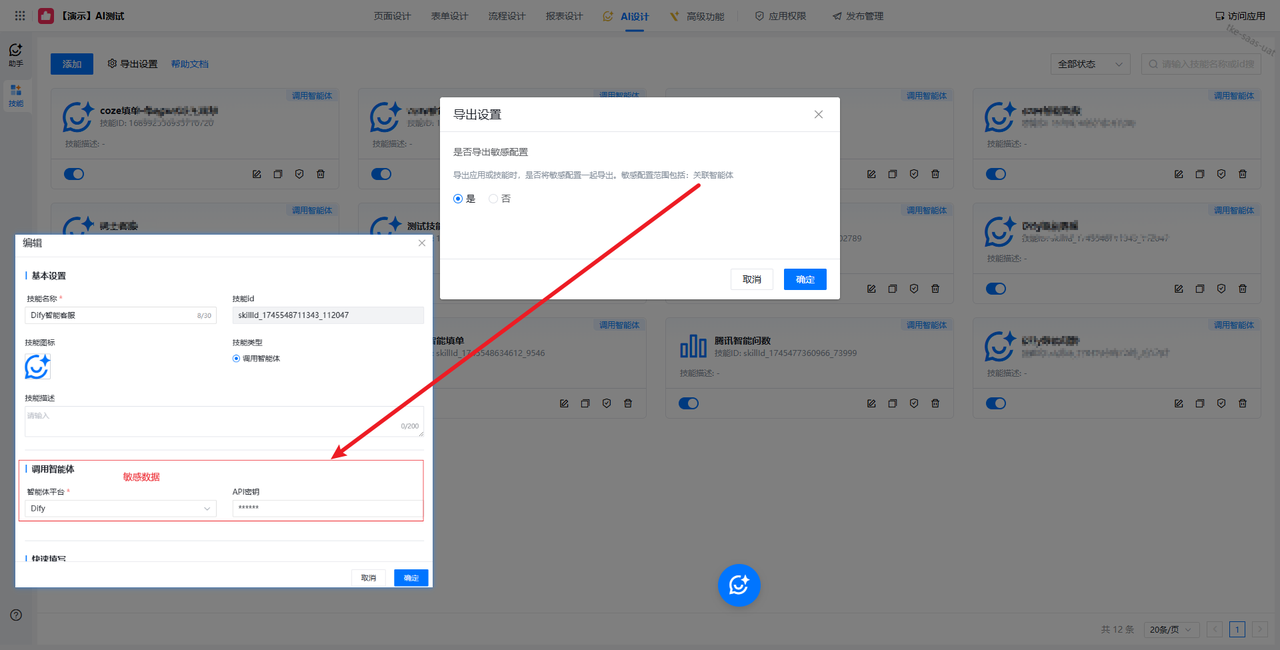Viewport: 1280px width, 650px height.
Task: Open the 全部状态 status filter dropdown
Action: (1090, 64)
